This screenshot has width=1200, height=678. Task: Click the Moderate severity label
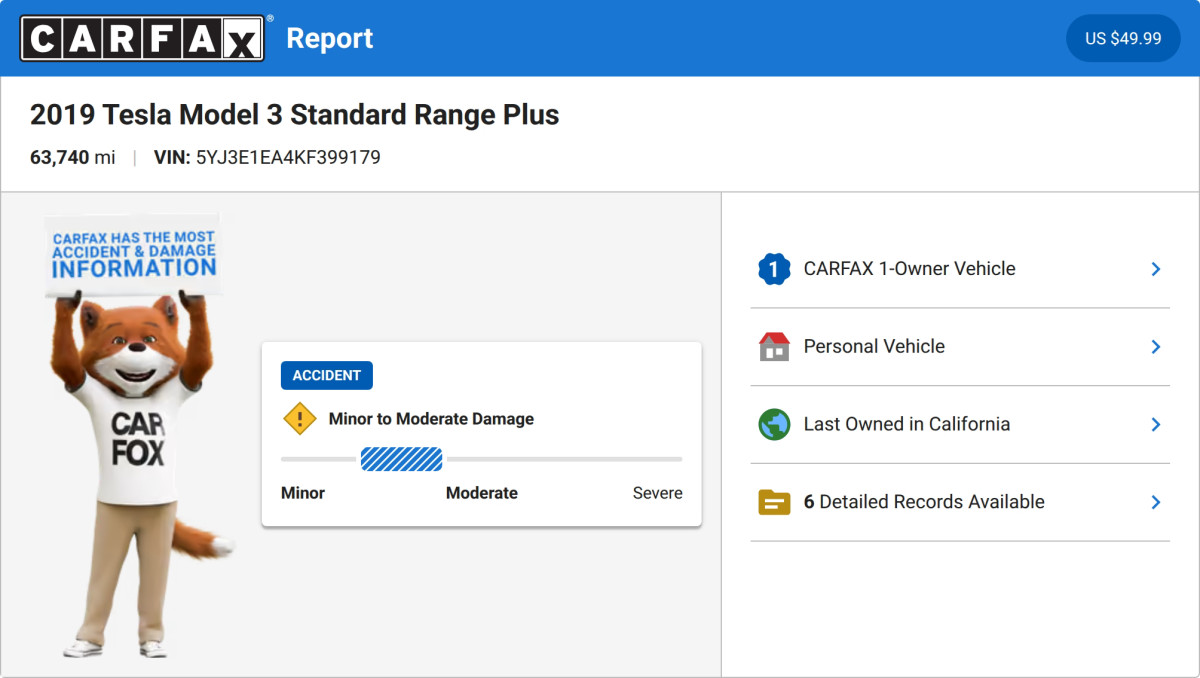[482, 493]
